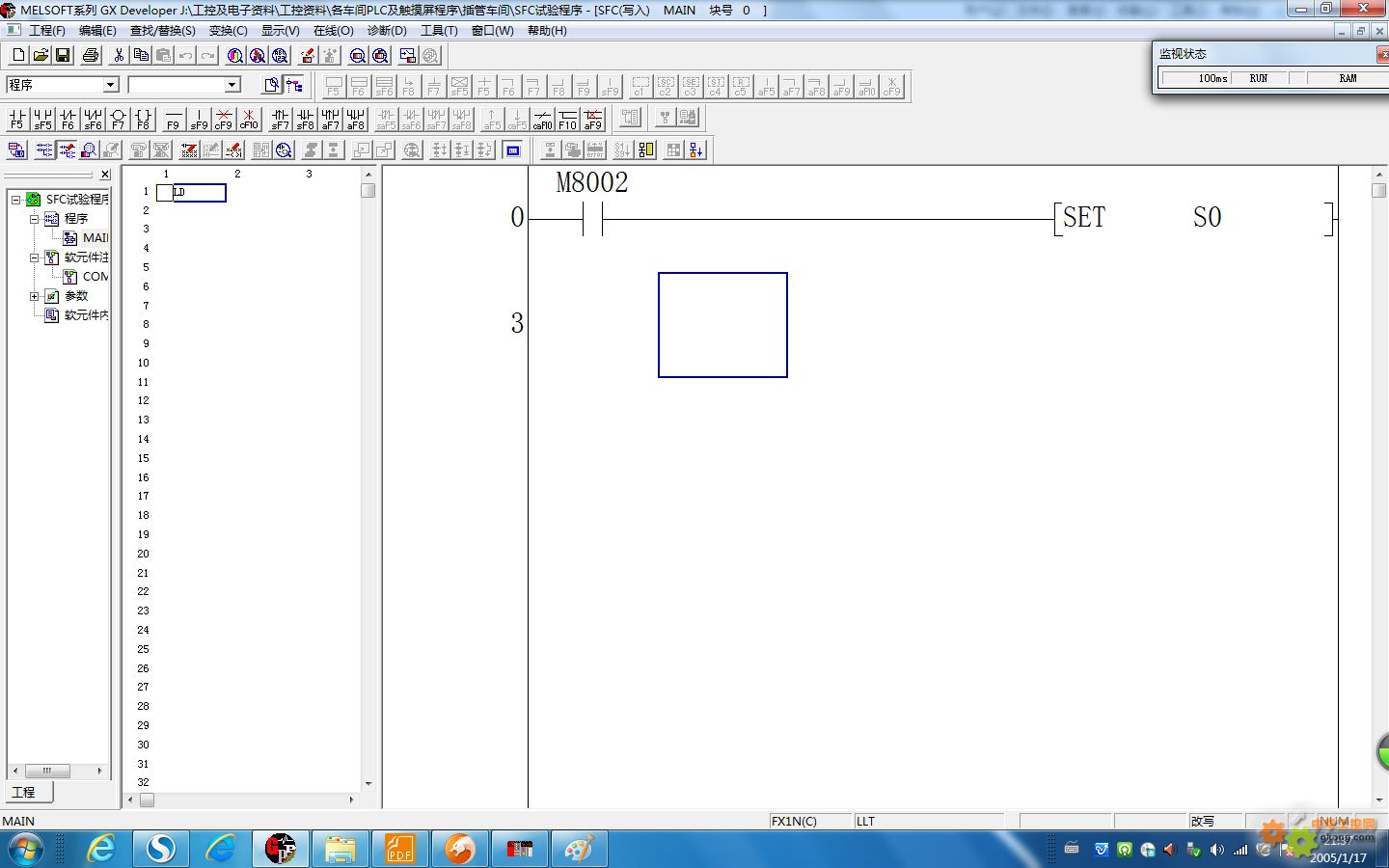Delete drawn line with aF9 tool
The image size is (1389, 868).
pyautogui.click(x=592, y=120)
